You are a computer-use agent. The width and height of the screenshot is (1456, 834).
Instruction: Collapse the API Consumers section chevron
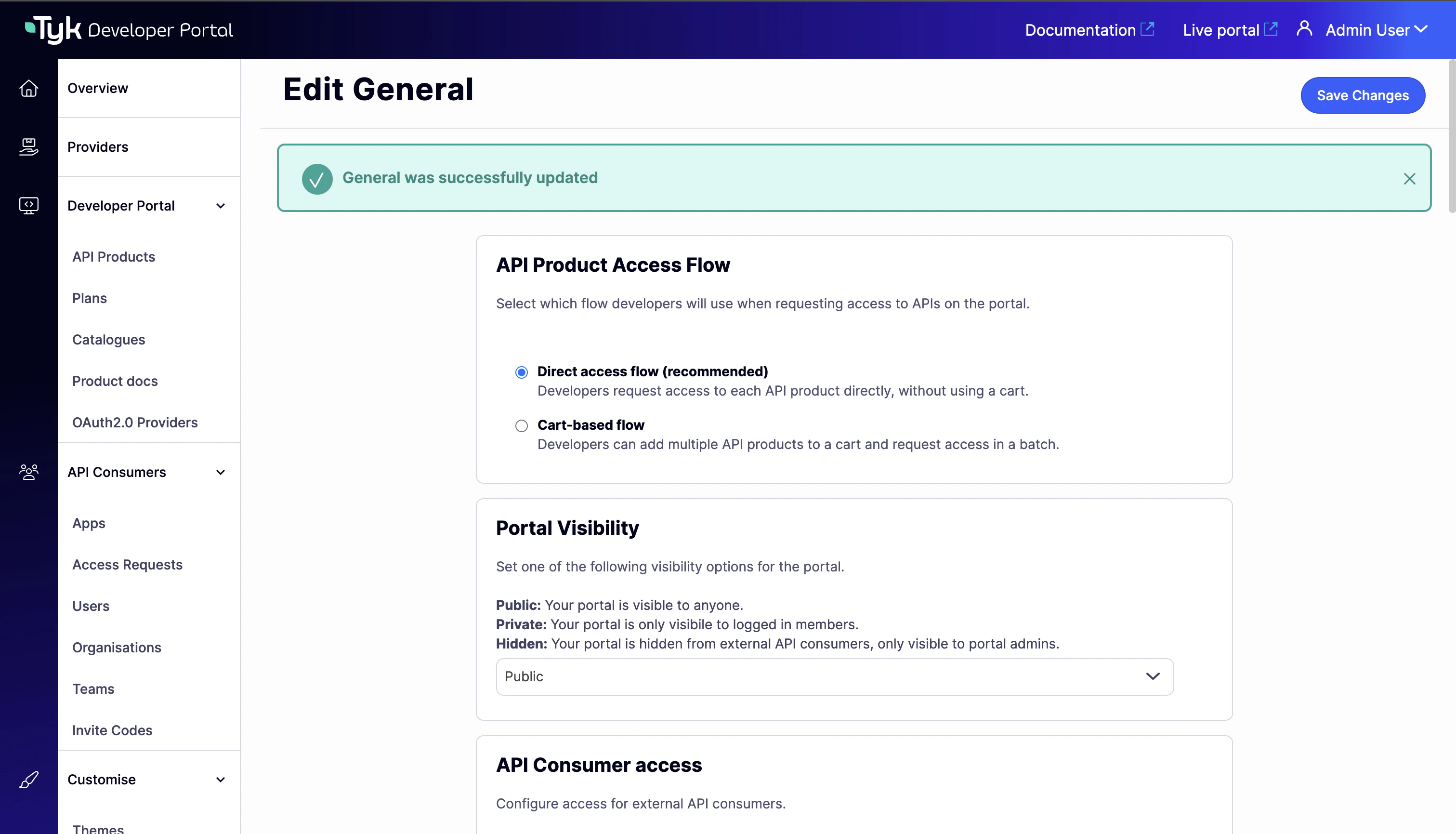pos(221,472)
